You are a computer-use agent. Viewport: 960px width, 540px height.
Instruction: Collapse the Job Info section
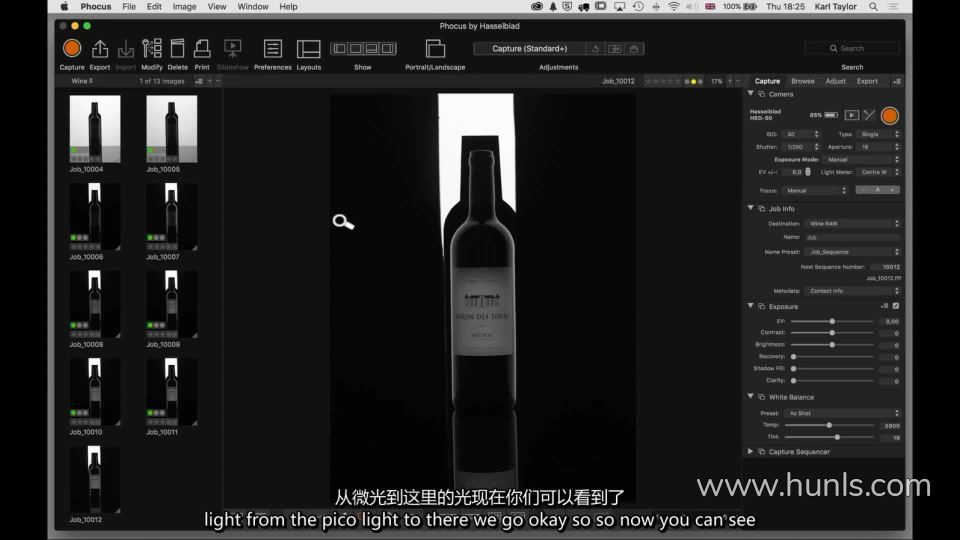pos(751,208)
